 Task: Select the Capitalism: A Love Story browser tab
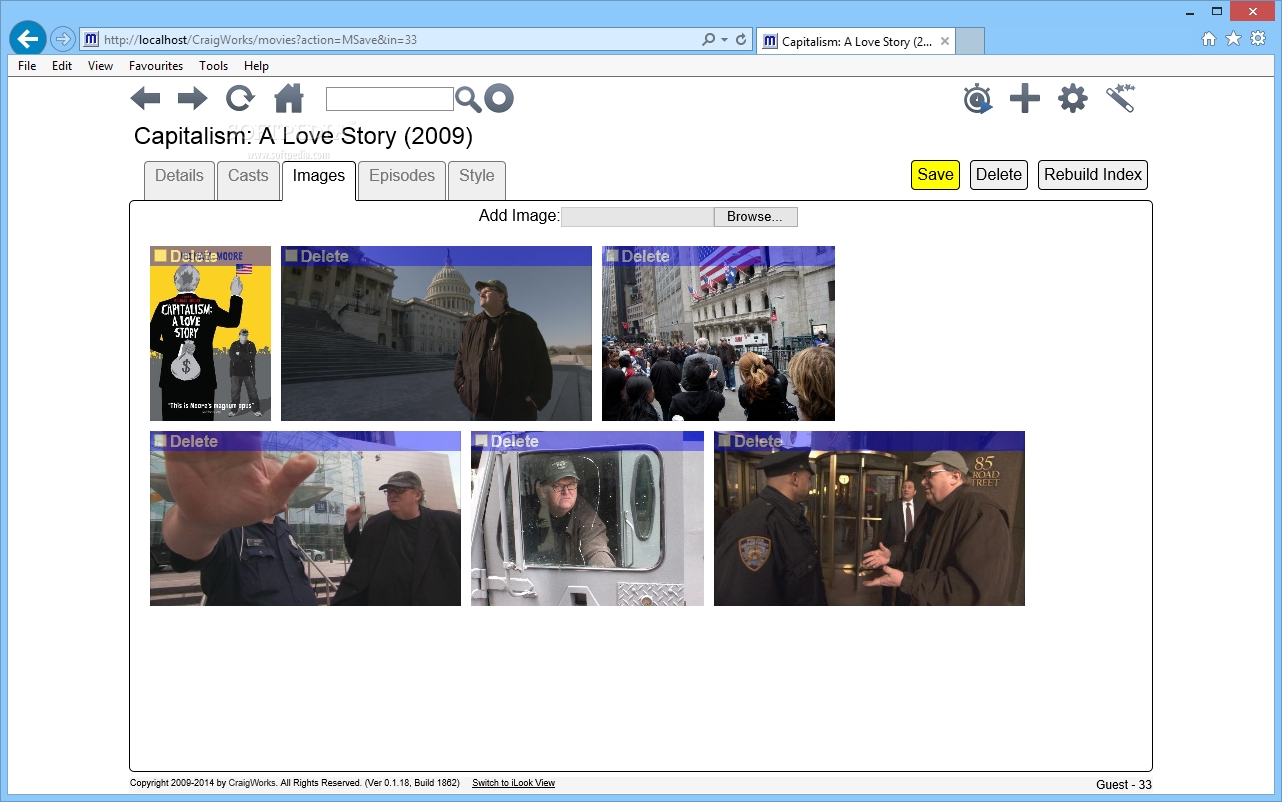coord(856,41)
